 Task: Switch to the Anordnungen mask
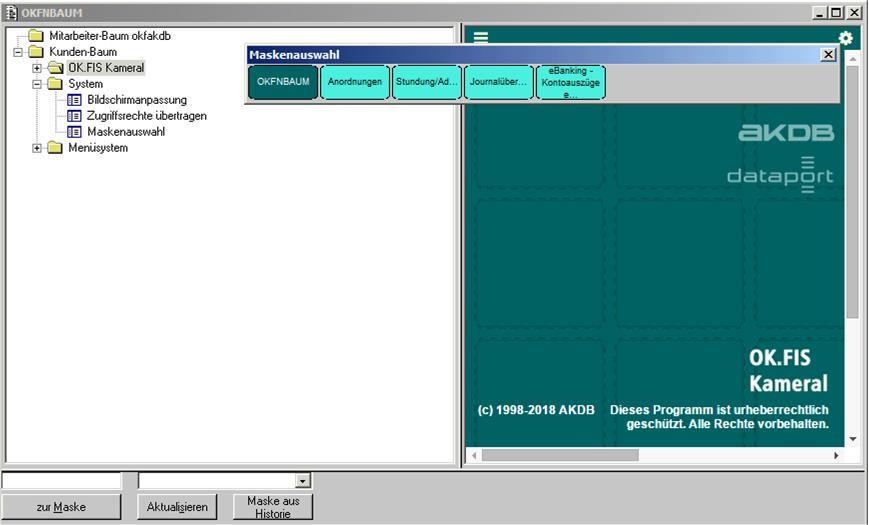tap(355, 82)
